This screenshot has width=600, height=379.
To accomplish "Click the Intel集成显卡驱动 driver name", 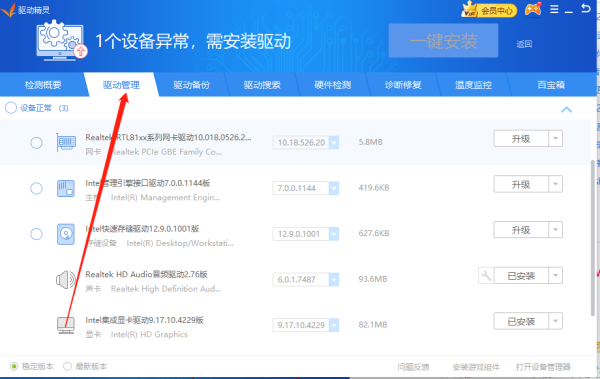I will pos(144,320).
